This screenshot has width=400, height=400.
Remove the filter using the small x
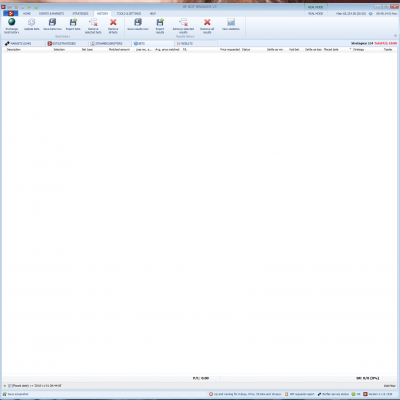click(5, 386)
